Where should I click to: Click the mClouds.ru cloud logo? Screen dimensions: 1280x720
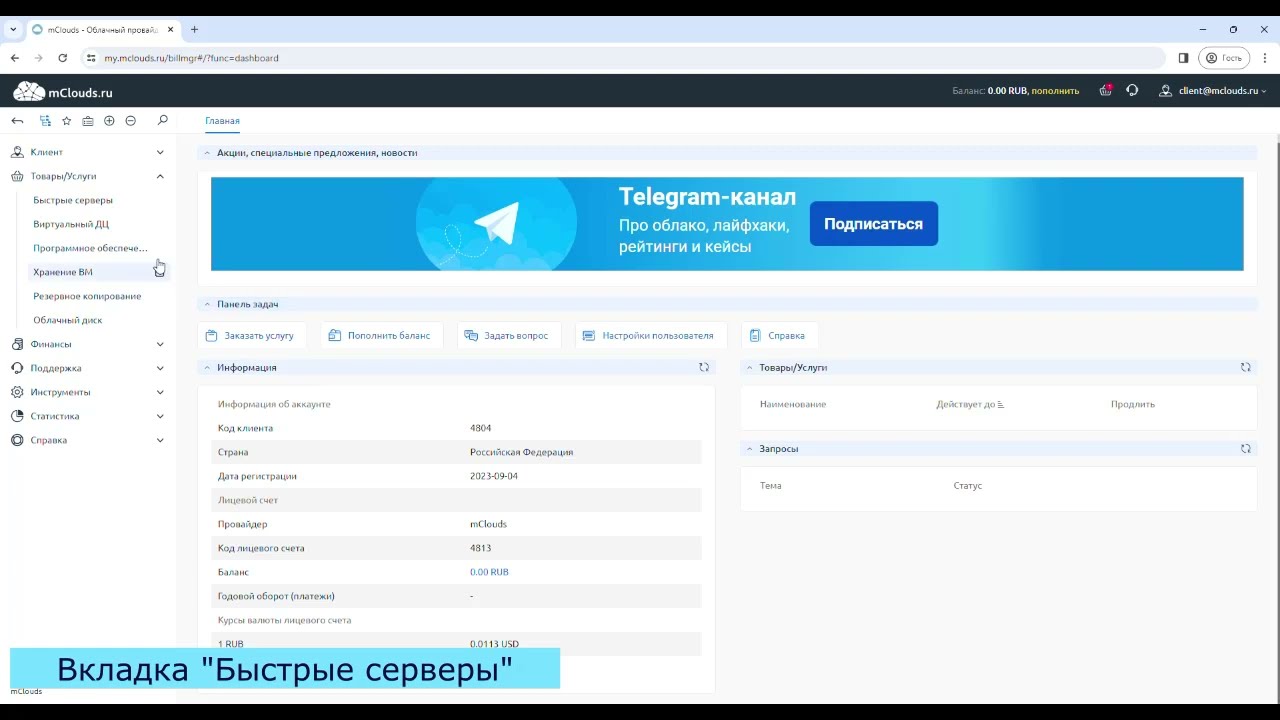click(62, 92)
